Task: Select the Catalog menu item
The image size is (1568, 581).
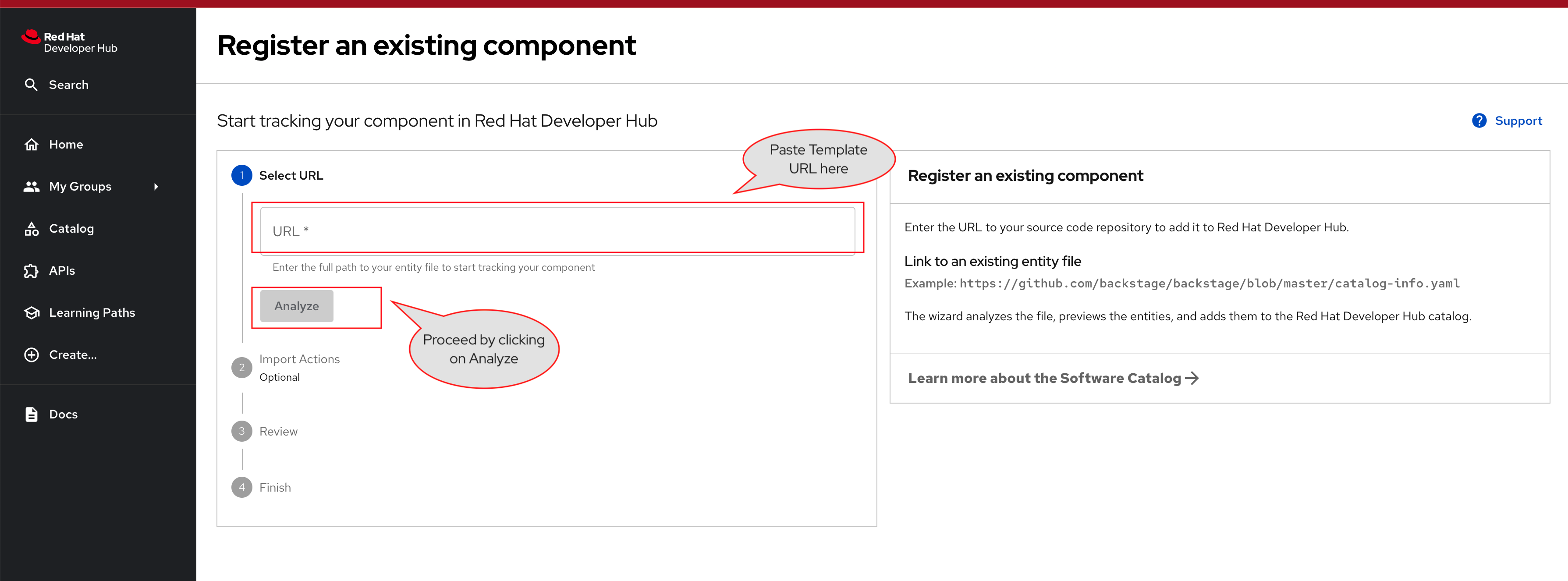Action: [x=71, y=228]
